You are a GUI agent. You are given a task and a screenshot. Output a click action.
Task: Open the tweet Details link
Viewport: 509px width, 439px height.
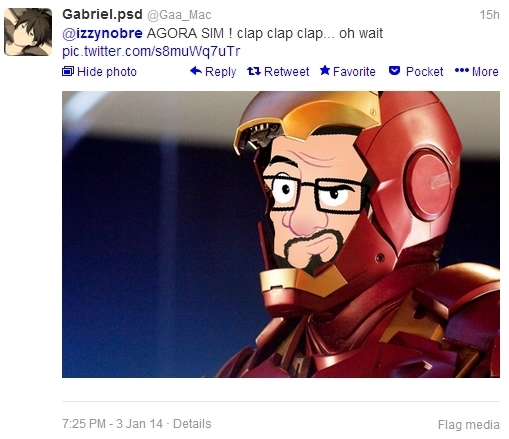pyautogui.click(x=192, y=424)
